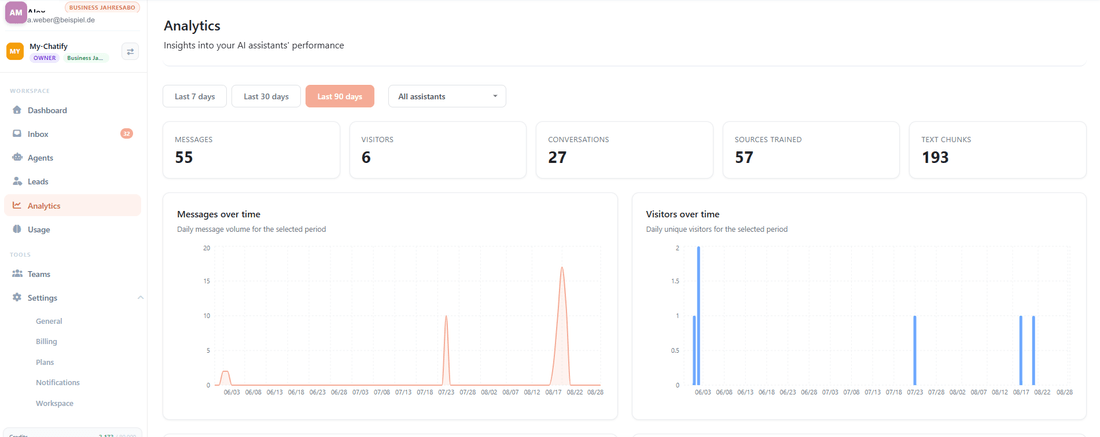Image resolution: width=1100 pixels, height=437 pixels.
Task: Open Billing settings
Action: tap(46, 342)
